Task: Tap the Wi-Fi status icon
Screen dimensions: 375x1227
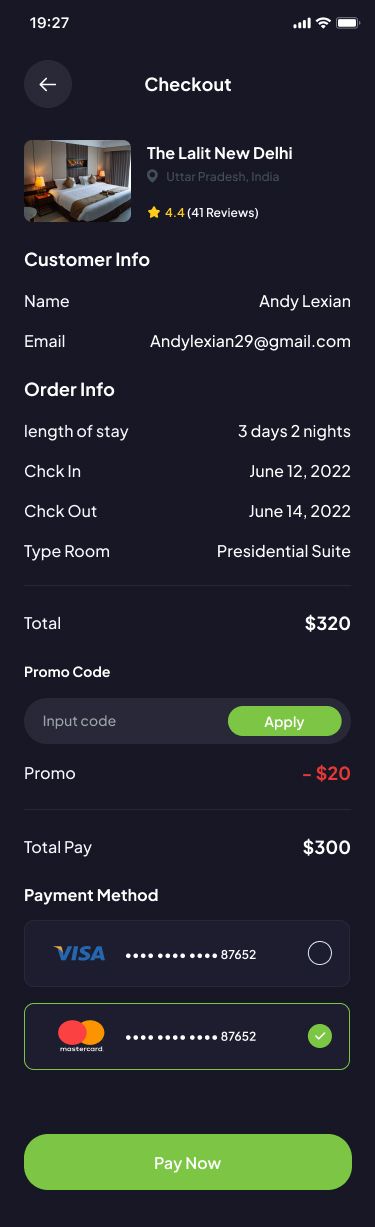Action: pyautogui.click(x=322, y=22)
